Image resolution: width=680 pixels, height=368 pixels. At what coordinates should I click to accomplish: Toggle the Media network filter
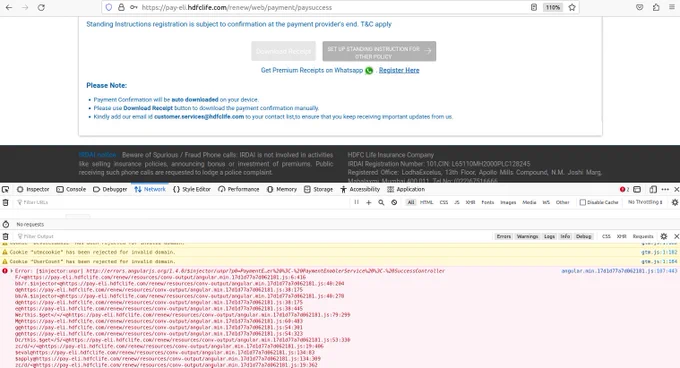point(529,202)
